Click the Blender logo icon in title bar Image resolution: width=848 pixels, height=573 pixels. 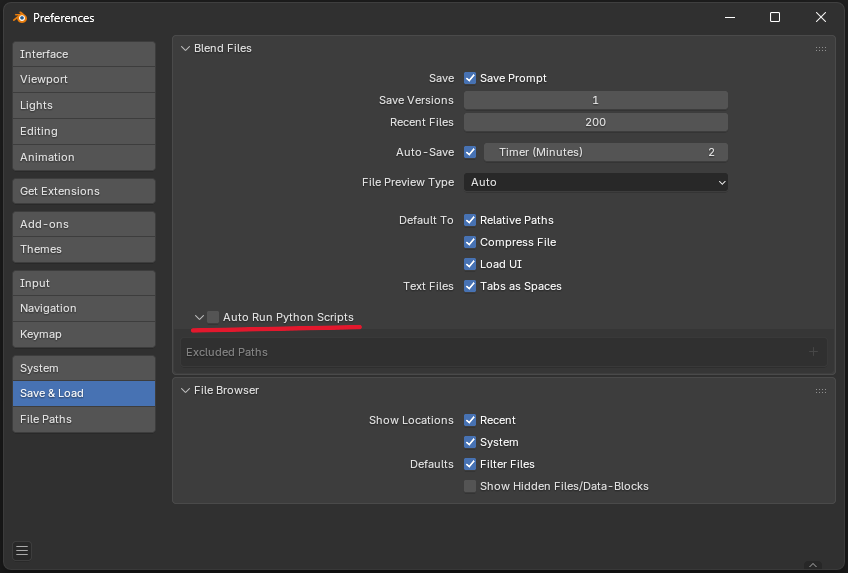coord(20,18)
